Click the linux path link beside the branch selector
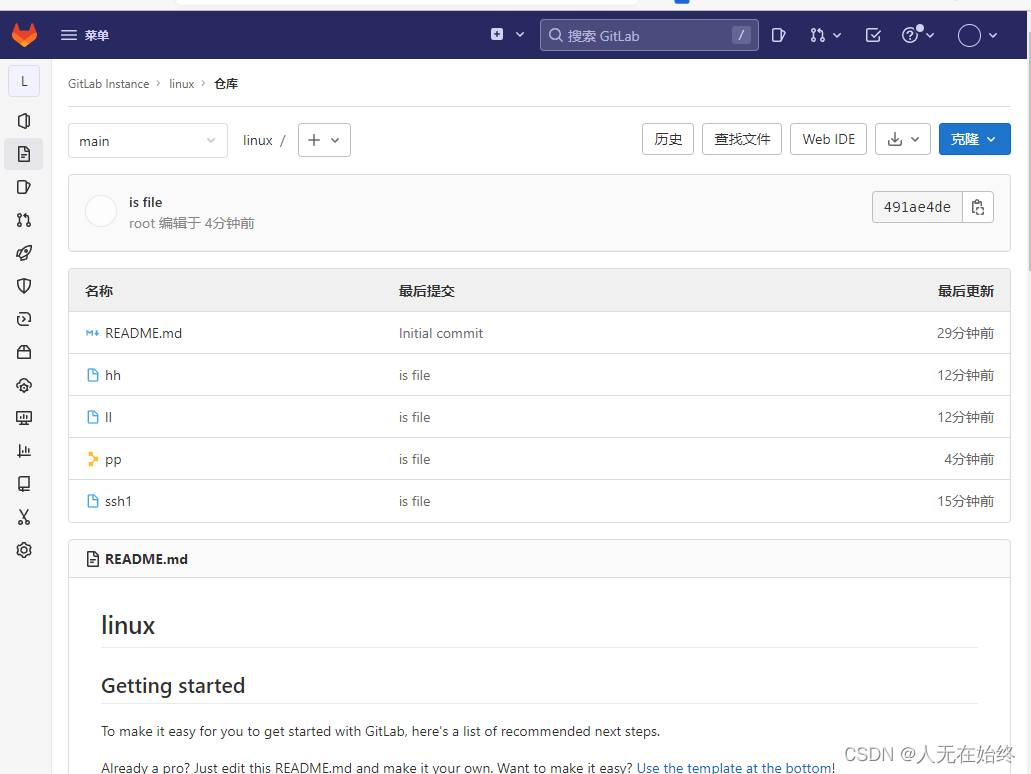The height and width of the screenshot is (774, 1031). pyautogui.click(x=258, y=140)
